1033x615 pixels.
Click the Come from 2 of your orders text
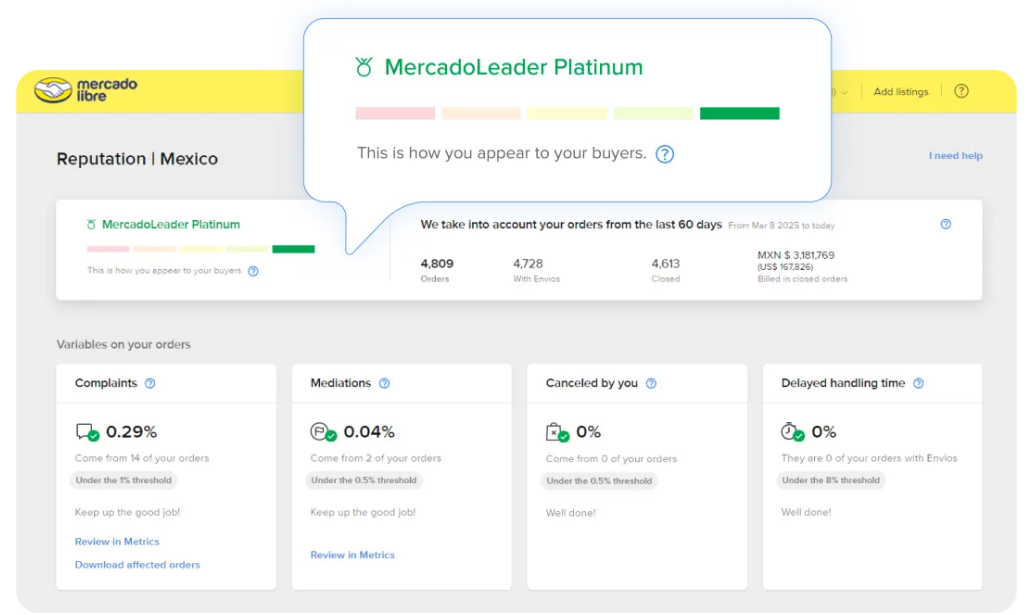pos(376,458)
